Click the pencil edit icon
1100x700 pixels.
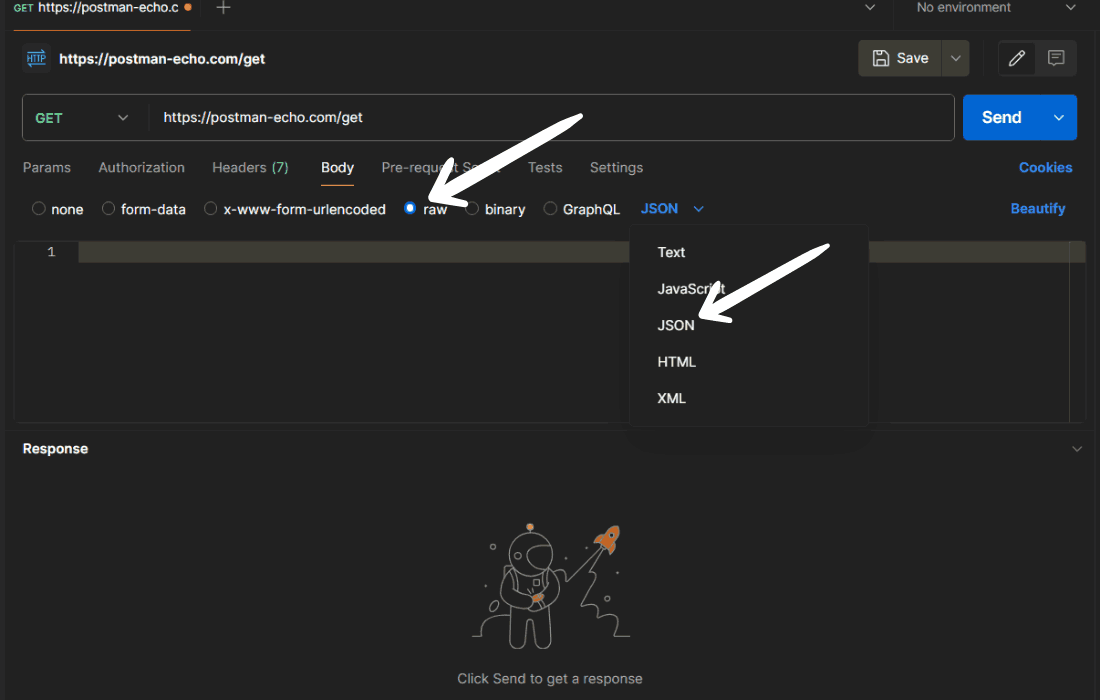[x=1017, y=58]
